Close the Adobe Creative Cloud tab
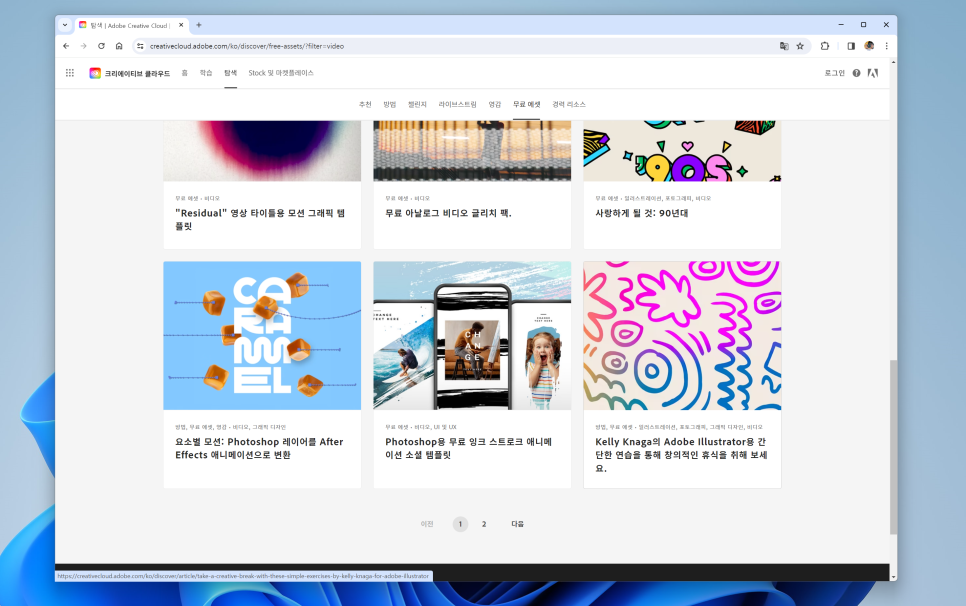The height and width of the screenshot is (606, 966). [x=181, y=25]
